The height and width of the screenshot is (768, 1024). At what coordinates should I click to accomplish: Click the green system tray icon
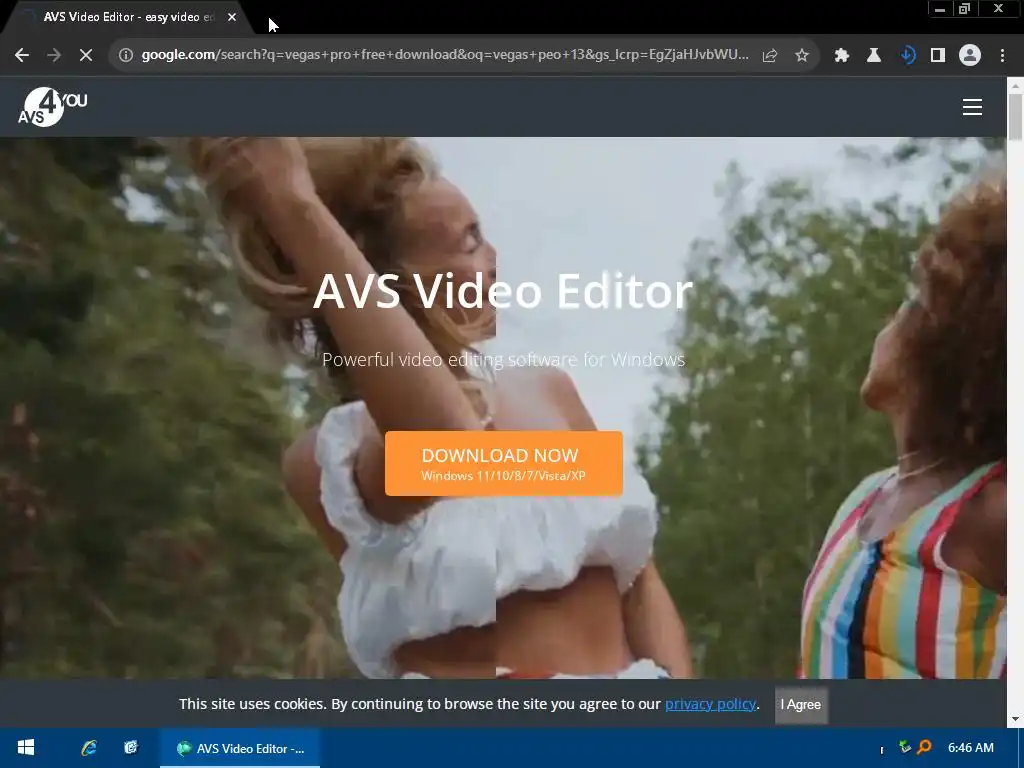pos(904,746)
